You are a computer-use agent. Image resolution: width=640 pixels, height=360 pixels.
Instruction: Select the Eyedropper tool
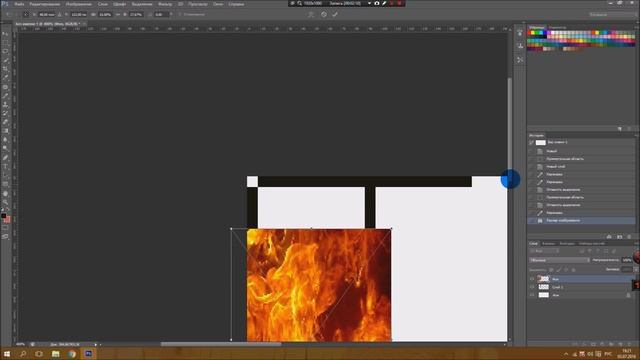point(5,78)
